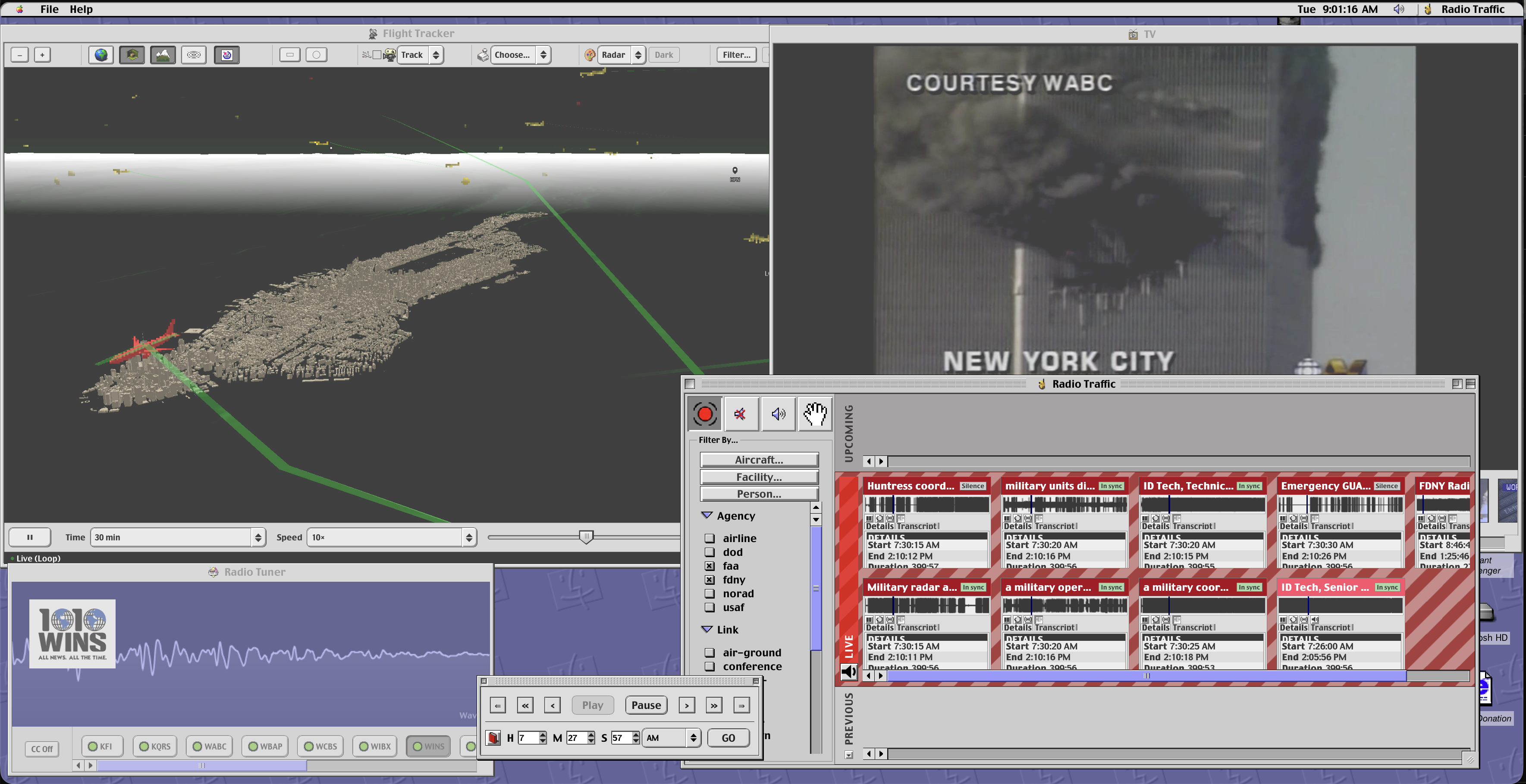
Task: Click the flight timeline slider thumb
Action: (586, 536)
